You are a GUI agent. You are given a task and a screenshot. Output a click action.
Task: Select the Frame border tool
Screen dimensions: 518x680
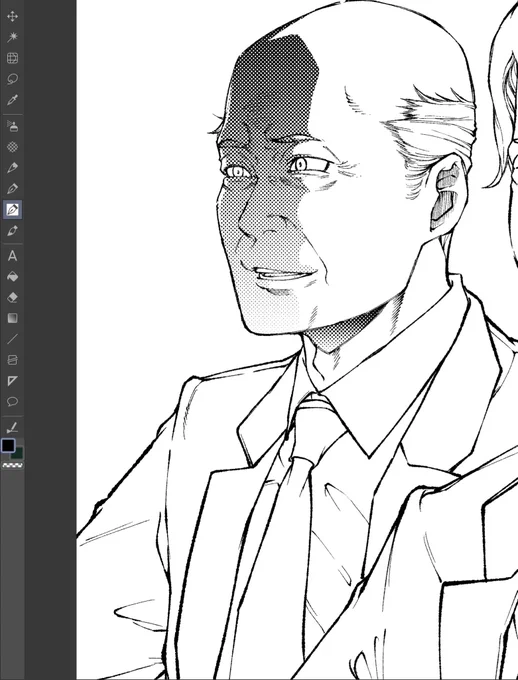tap(12, 360)
